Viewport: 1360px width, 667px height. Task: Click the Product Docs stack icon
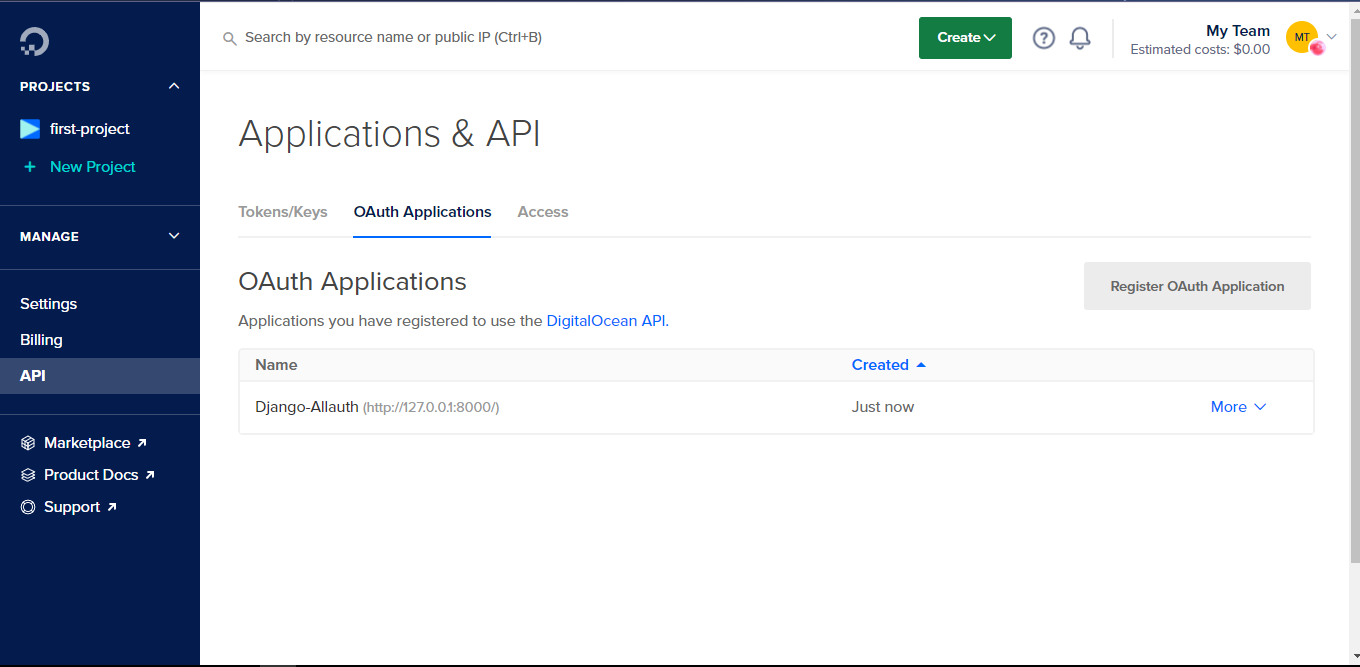28,475
